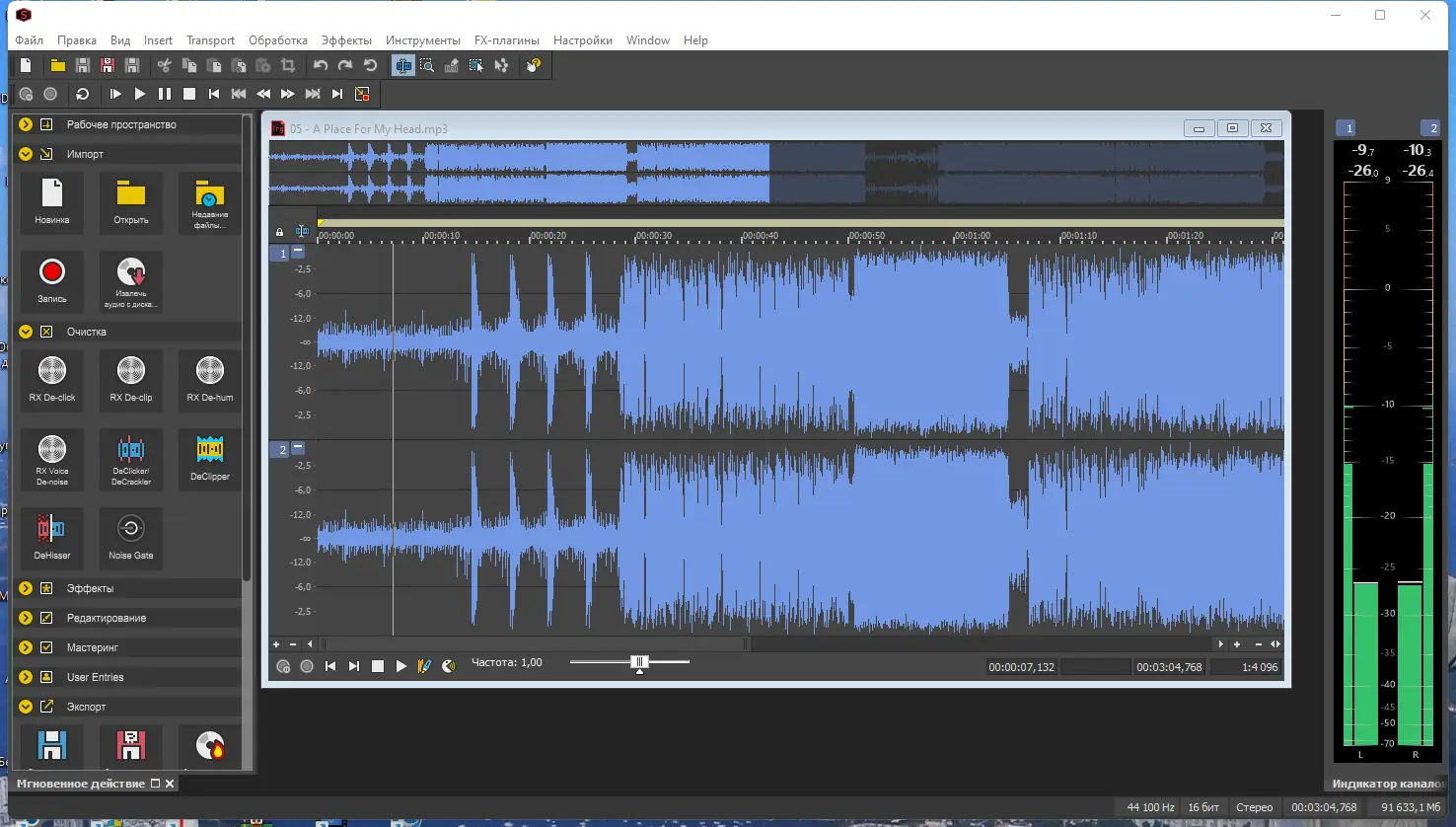Screen dimensions: 1456x827
Task: Minimize channel 1 with its minus button
Action: point(298,252)
